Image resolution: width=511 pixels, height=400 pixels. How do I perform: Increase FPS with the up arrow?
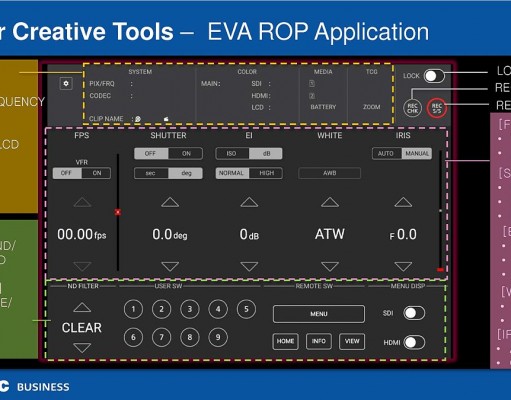[82, 202]
